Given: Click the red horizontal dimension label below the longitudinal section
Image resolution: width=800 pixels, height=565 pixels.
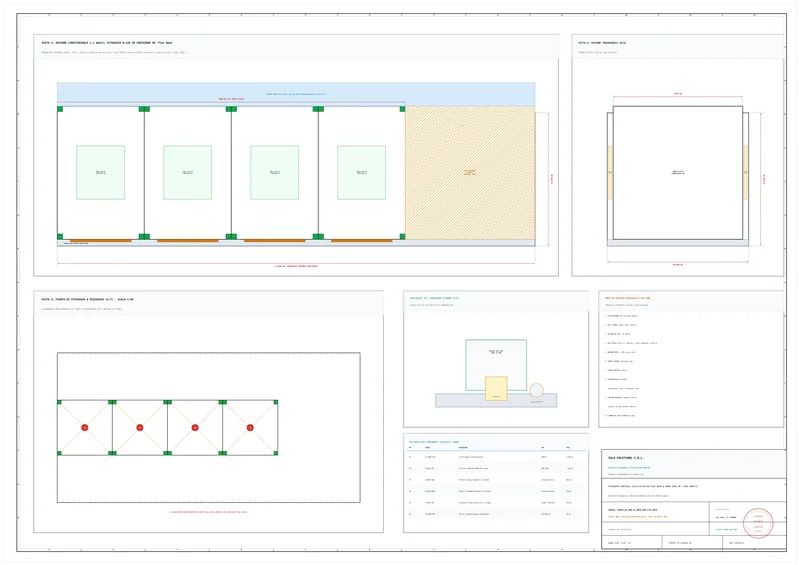Looking at the screenshot, I should pos(296,266).
